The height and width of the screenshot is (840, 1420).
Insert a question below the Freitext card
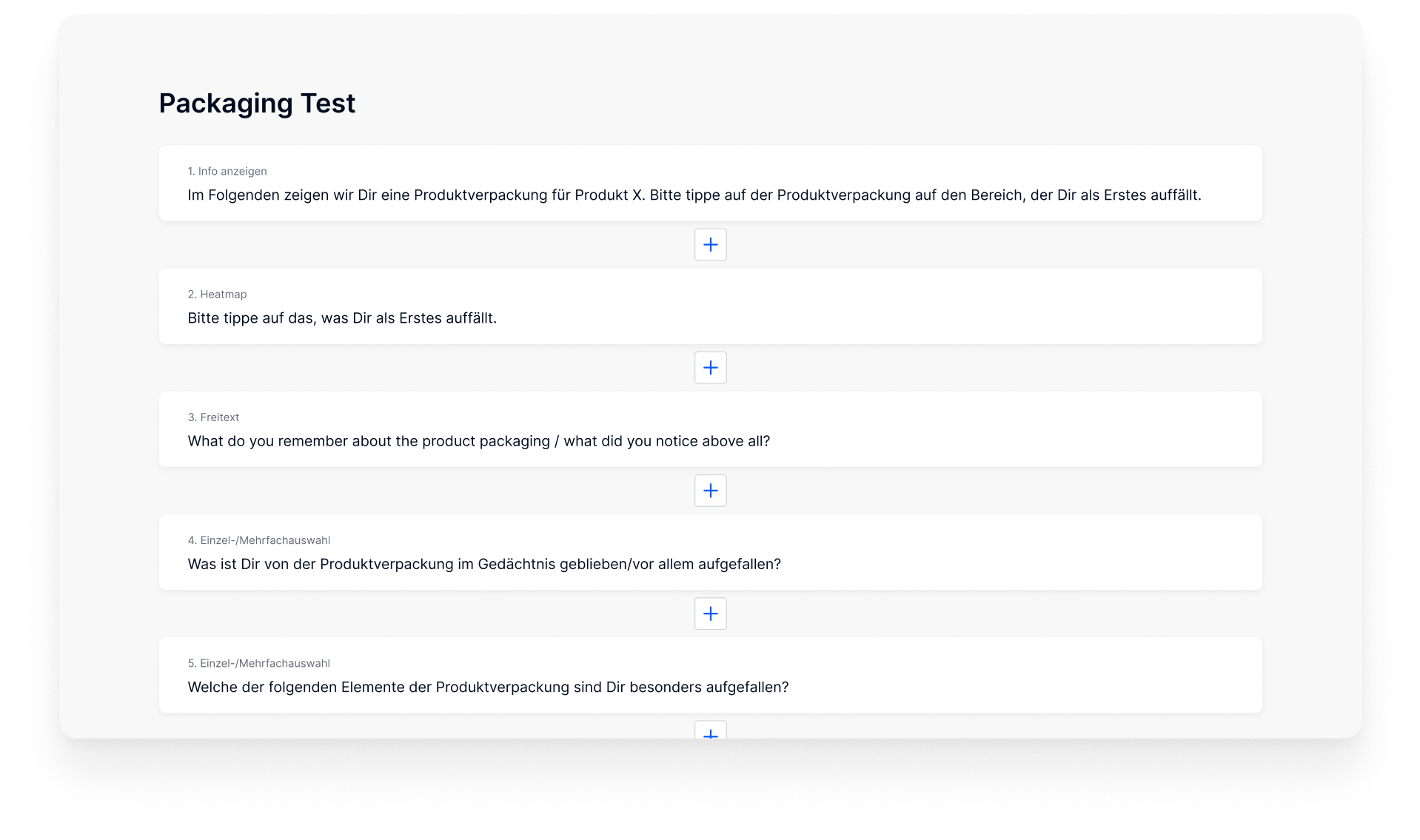pos(710,491)
